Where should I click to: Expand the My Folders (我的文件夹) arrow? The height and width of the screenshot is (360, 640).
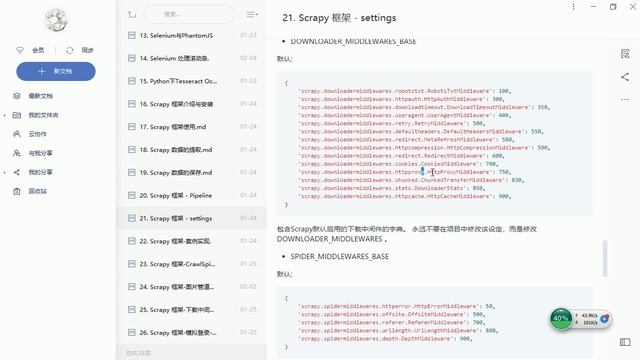(x=4, y=115)
